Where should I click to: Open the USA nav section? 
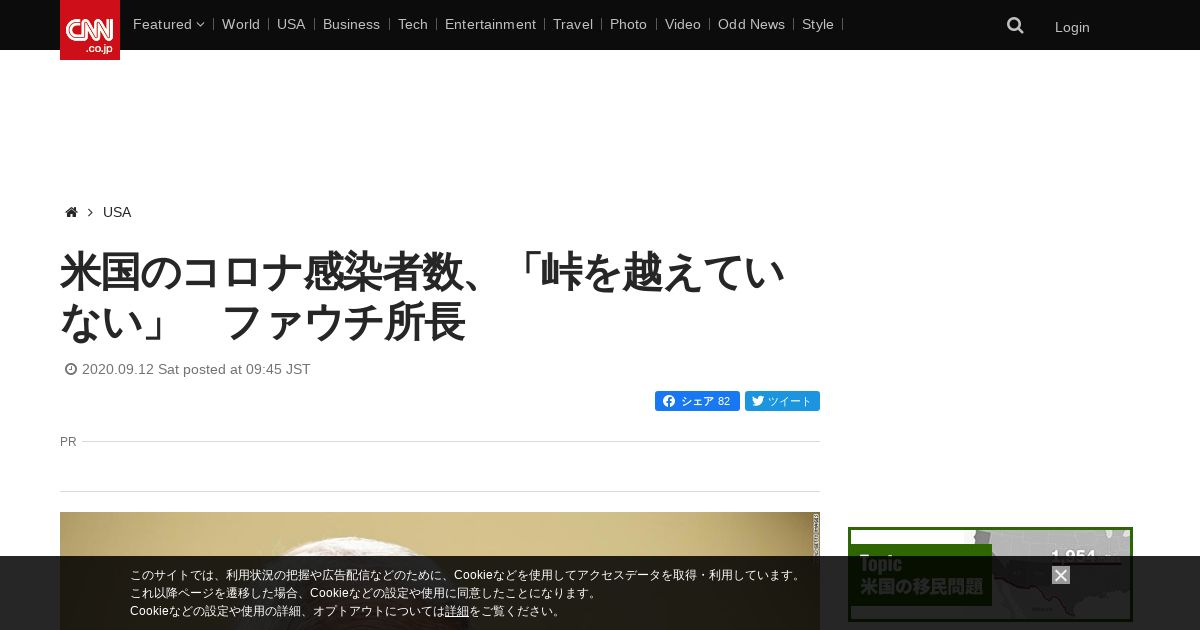click(291, 24)
